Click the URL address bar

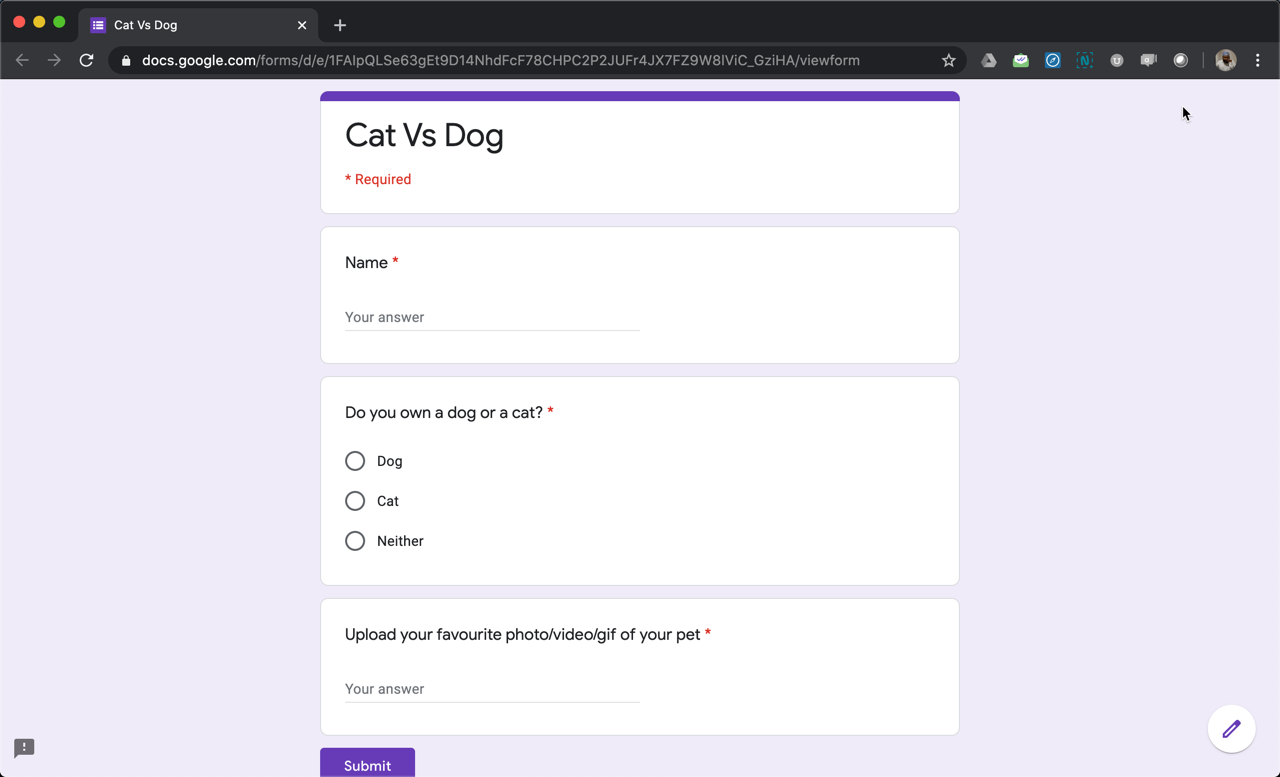tap(500, 61)
